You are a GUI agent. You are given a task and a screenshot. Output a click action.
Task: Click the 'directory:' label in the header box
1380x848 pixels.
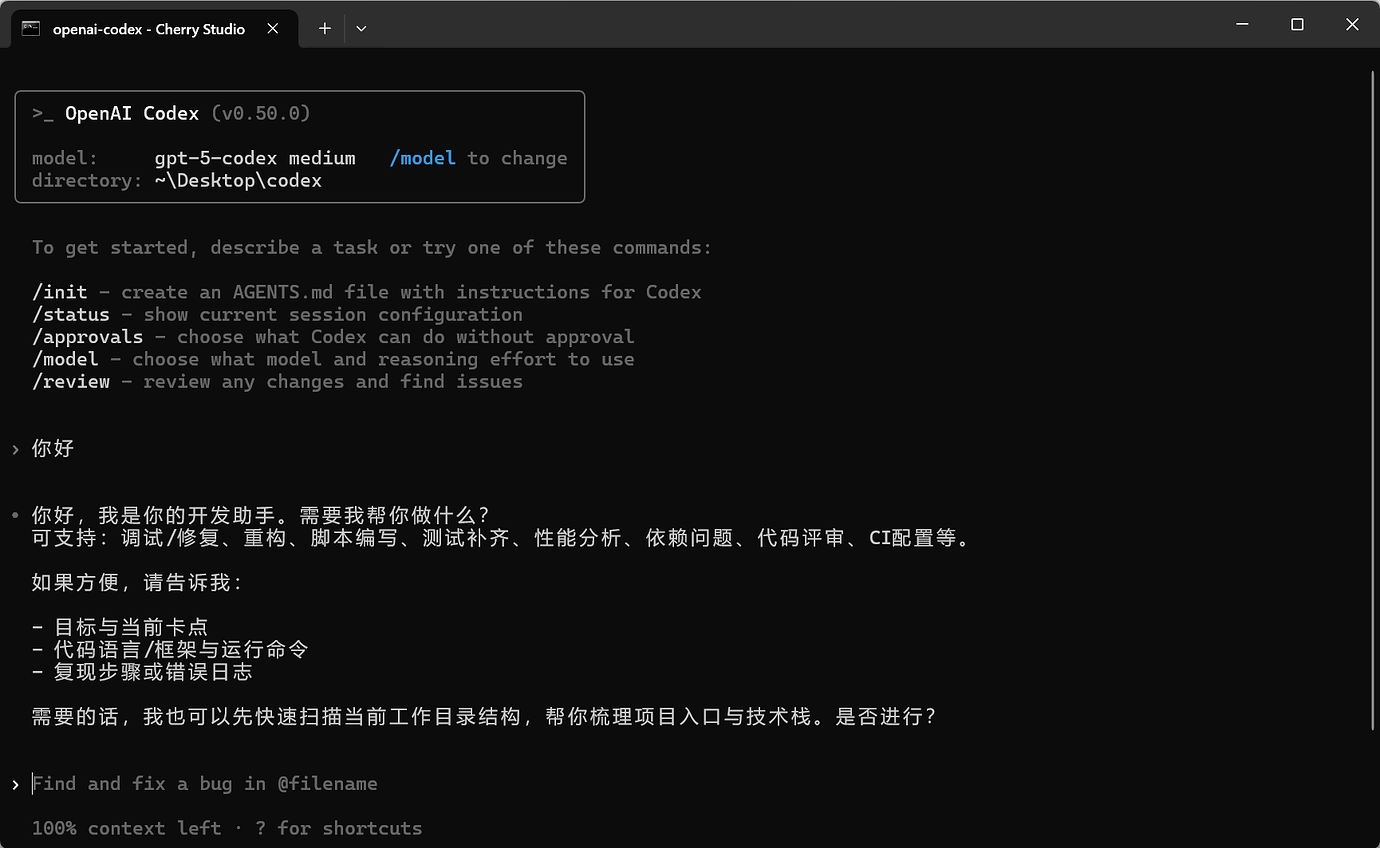(87, 181)
